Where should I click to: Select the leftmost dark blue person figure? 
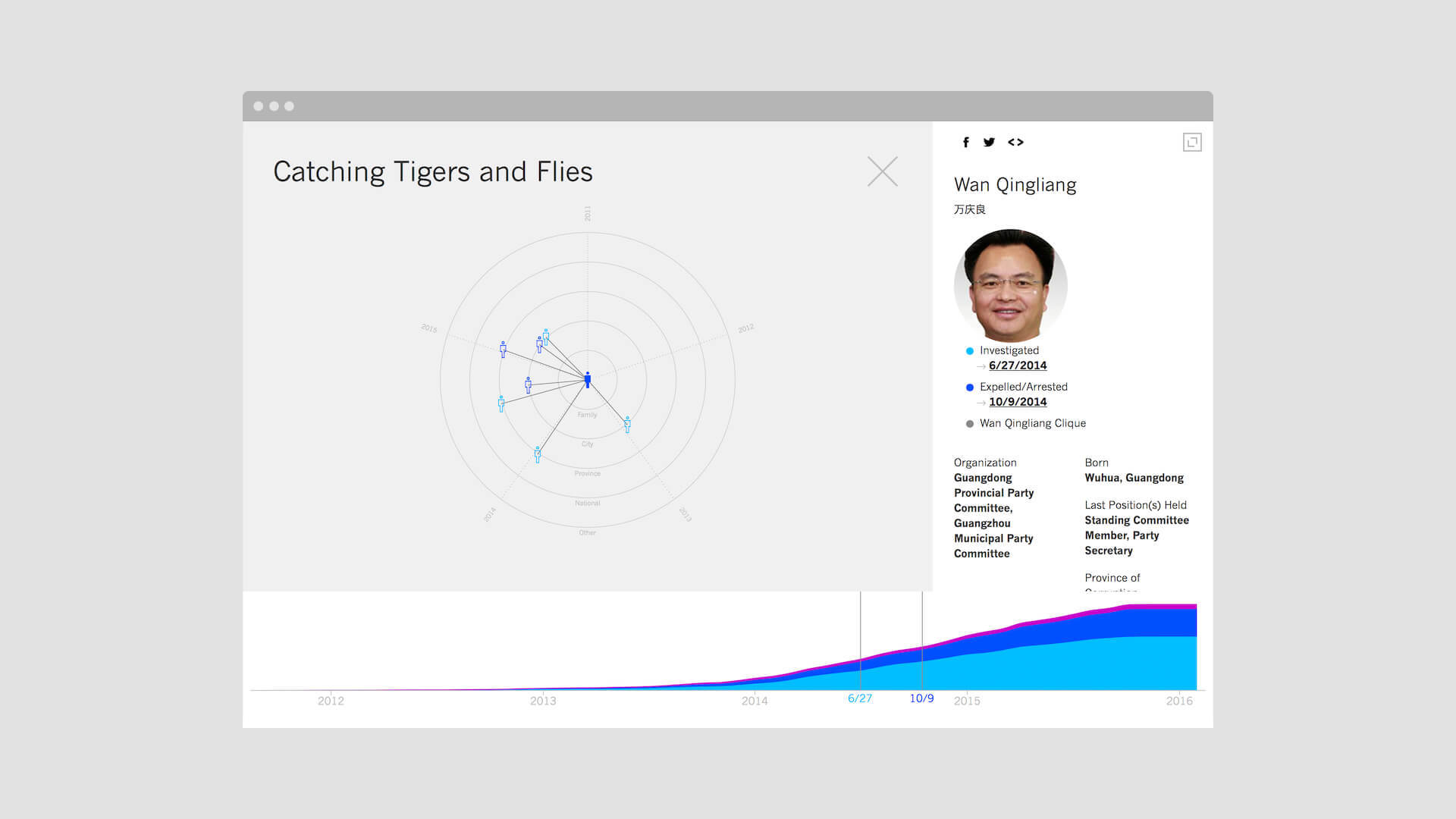pyautogui.click(x=503, y=349)
